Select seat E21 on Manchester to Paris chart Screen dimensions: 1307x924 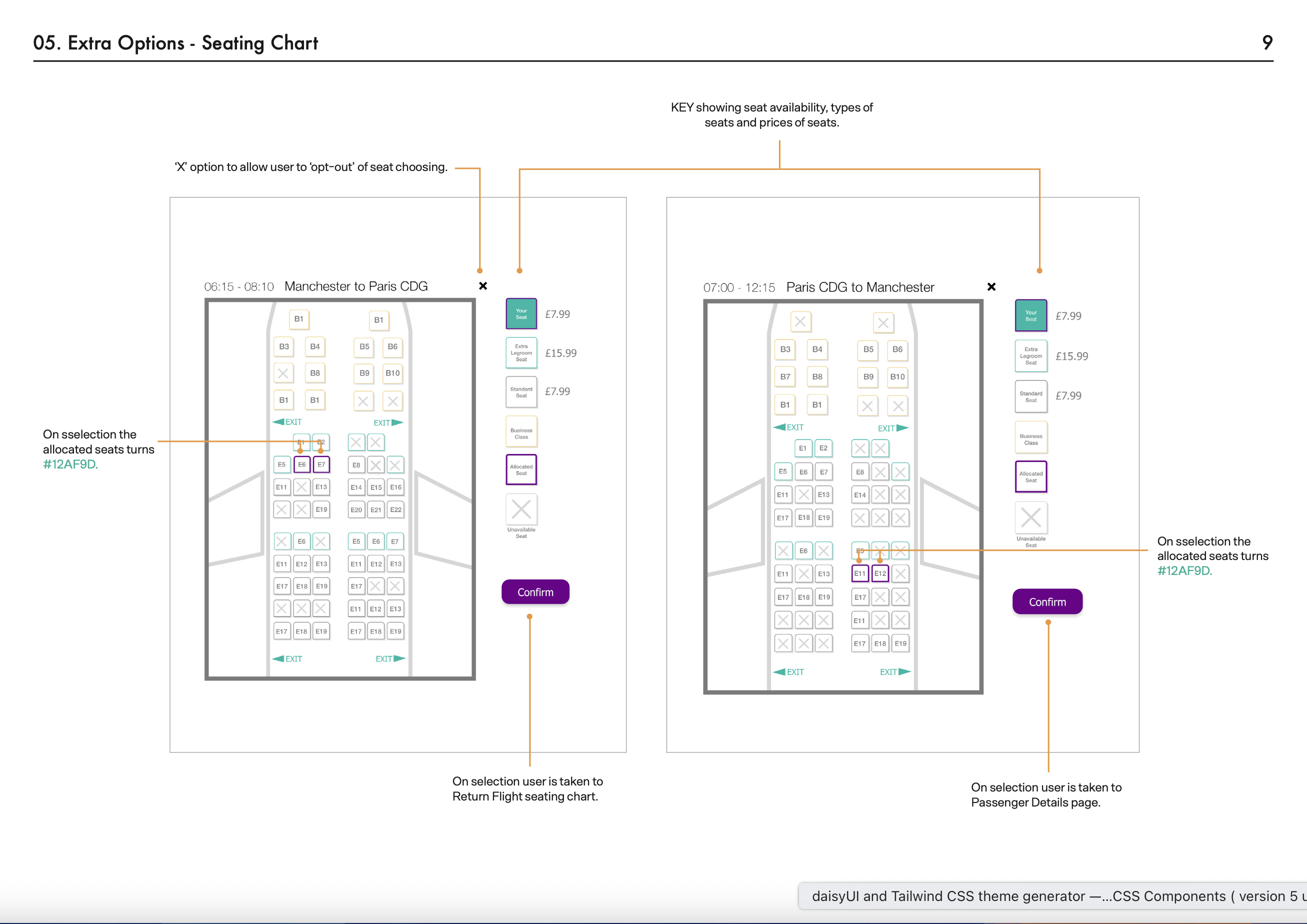point(376,509)
